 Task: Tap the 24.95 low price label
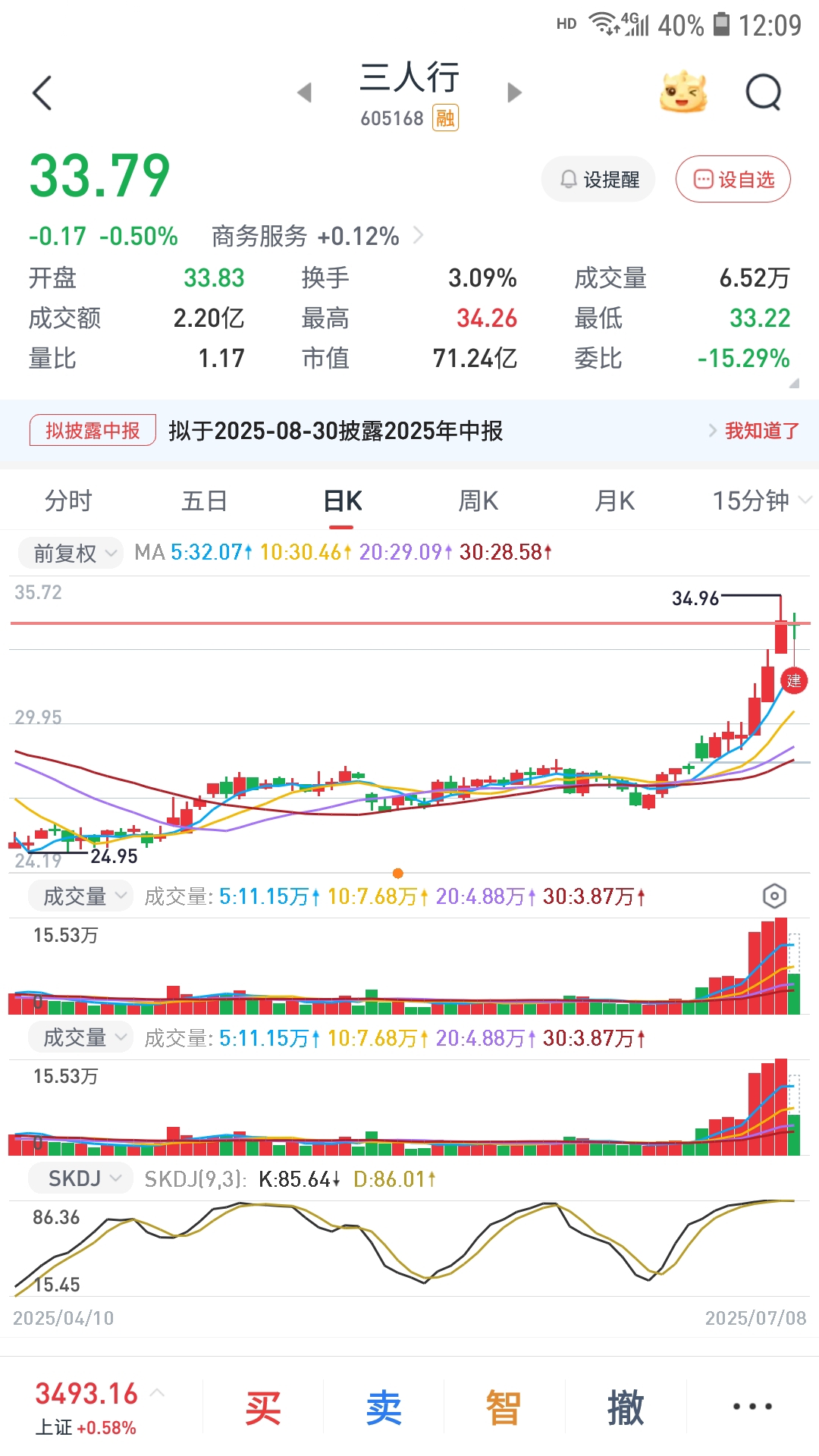point(114,857)
